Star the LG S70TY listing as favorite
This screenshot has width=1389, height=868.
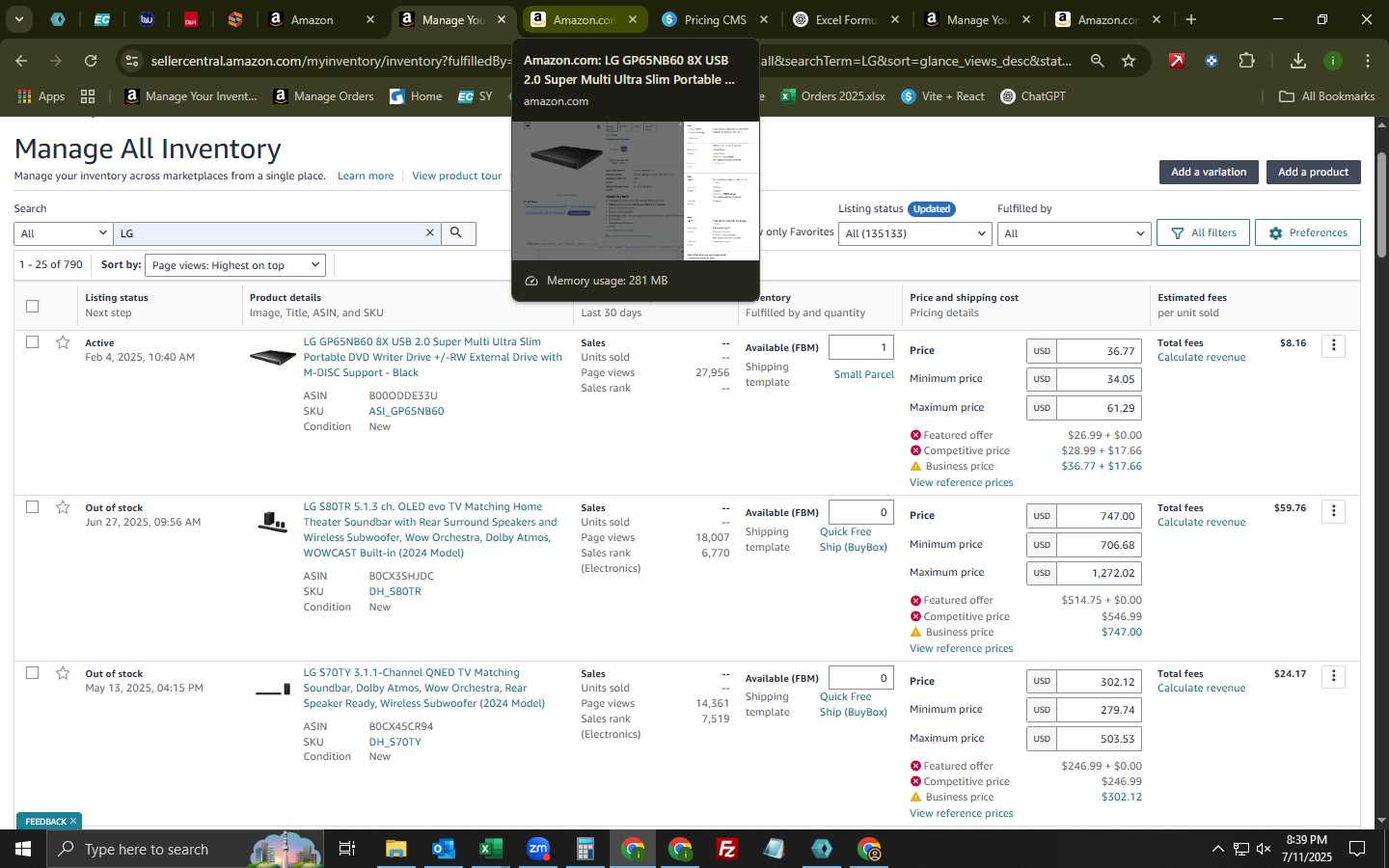(63, 673)
